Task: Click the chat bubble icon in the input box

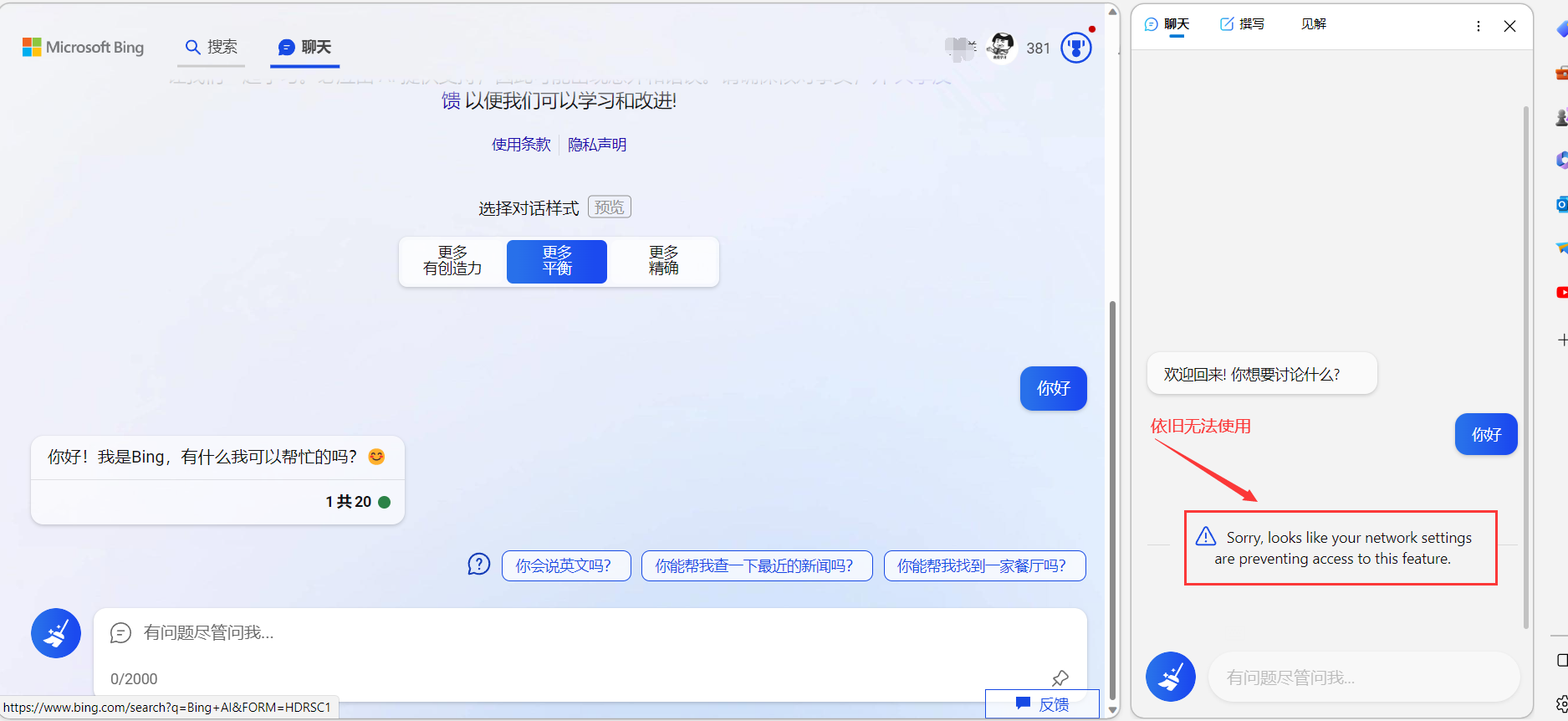Action: coord(121,633)
